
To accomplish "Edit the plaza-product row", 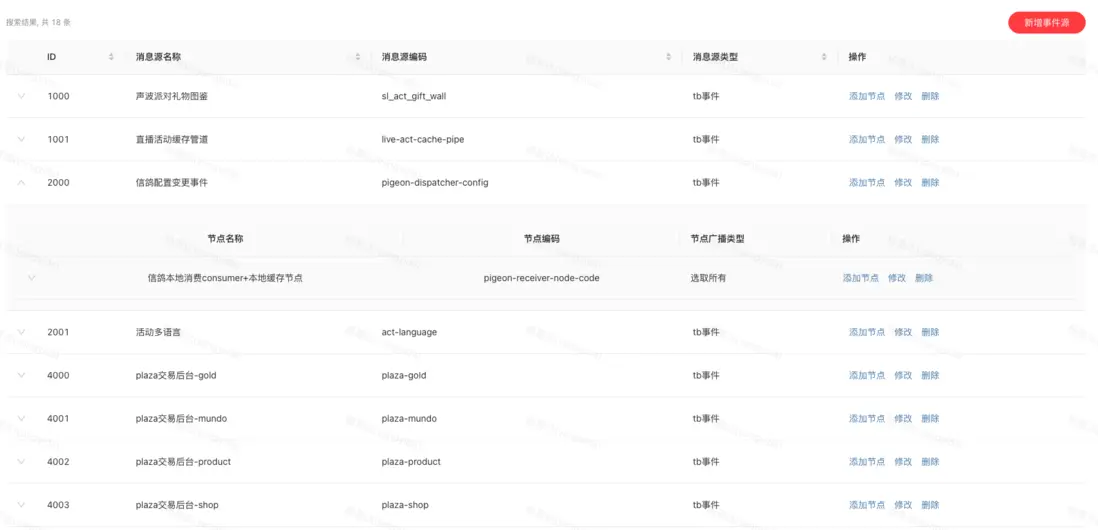I will pyautogui.click(x=903, y=462).
